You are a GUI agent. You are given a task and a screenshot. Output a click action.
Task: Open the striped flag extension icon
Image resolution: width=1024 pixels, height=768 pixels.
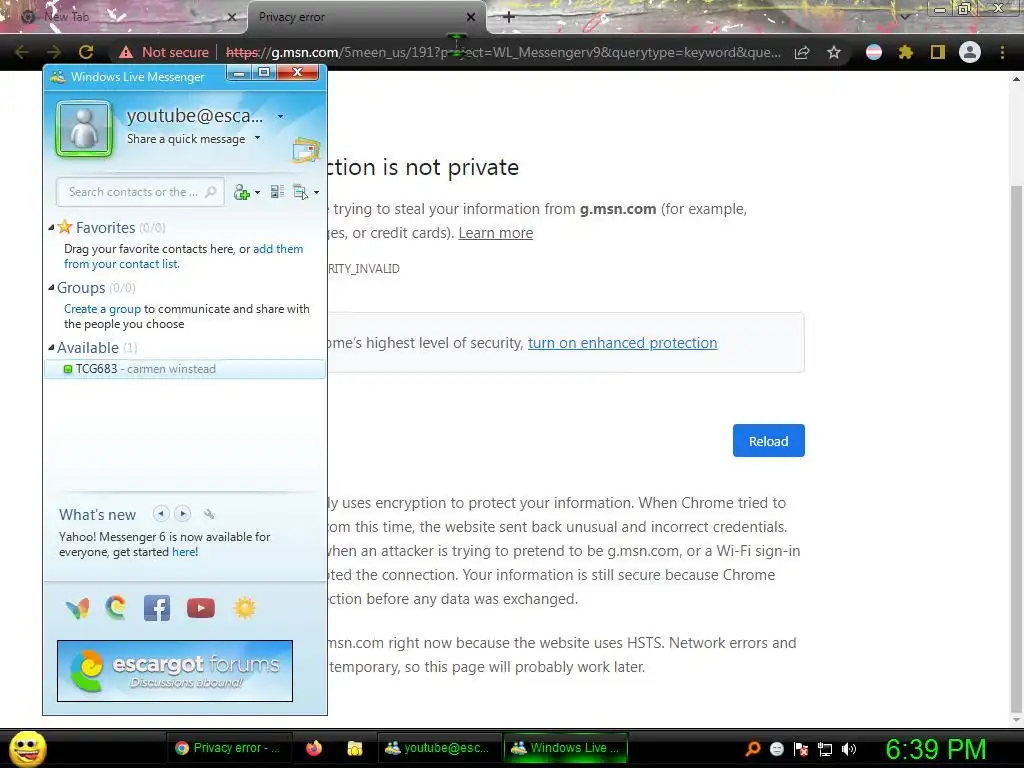pos(874,52)
